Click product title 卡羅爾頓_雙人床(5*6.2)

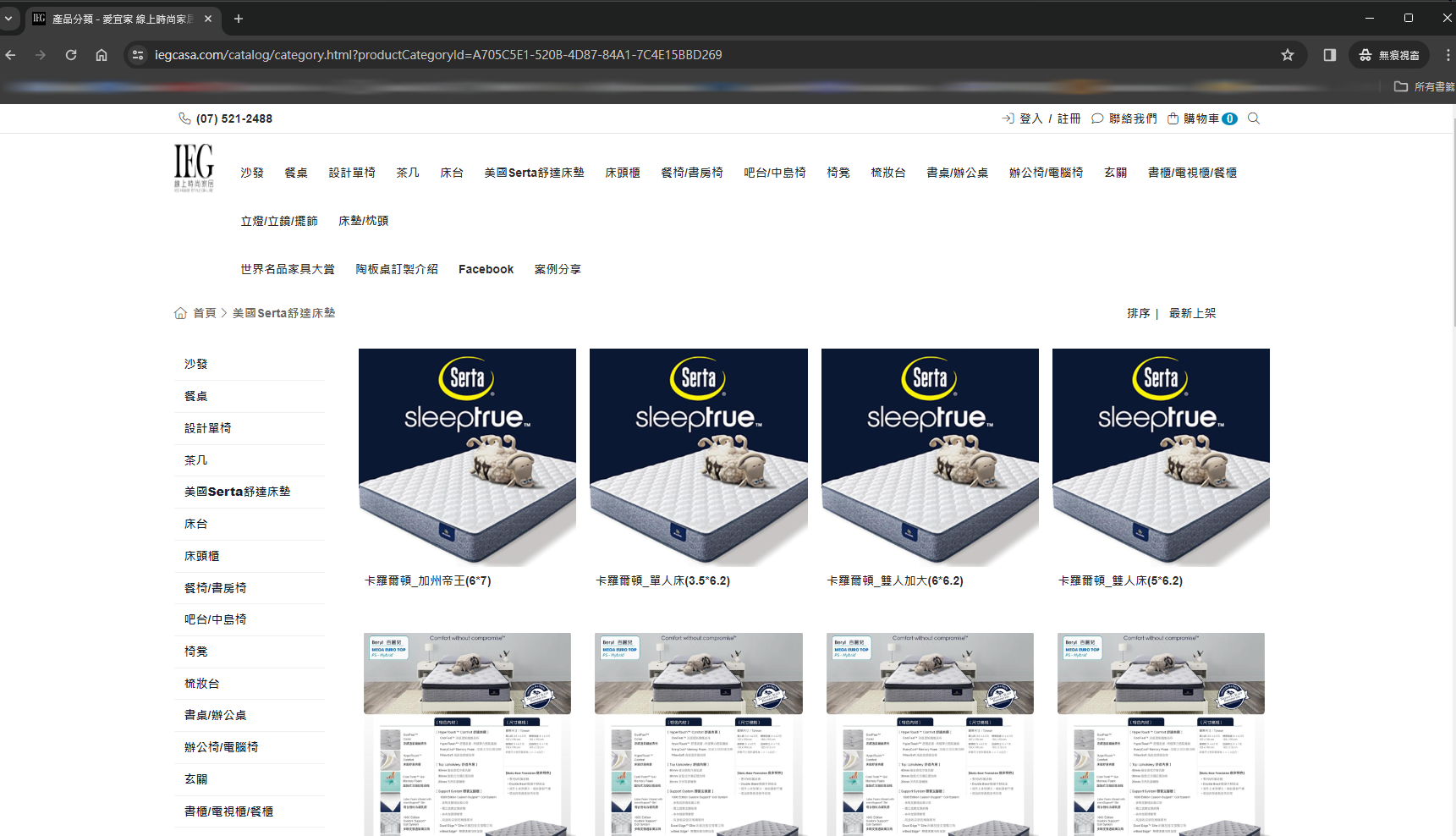point(1121,580)
